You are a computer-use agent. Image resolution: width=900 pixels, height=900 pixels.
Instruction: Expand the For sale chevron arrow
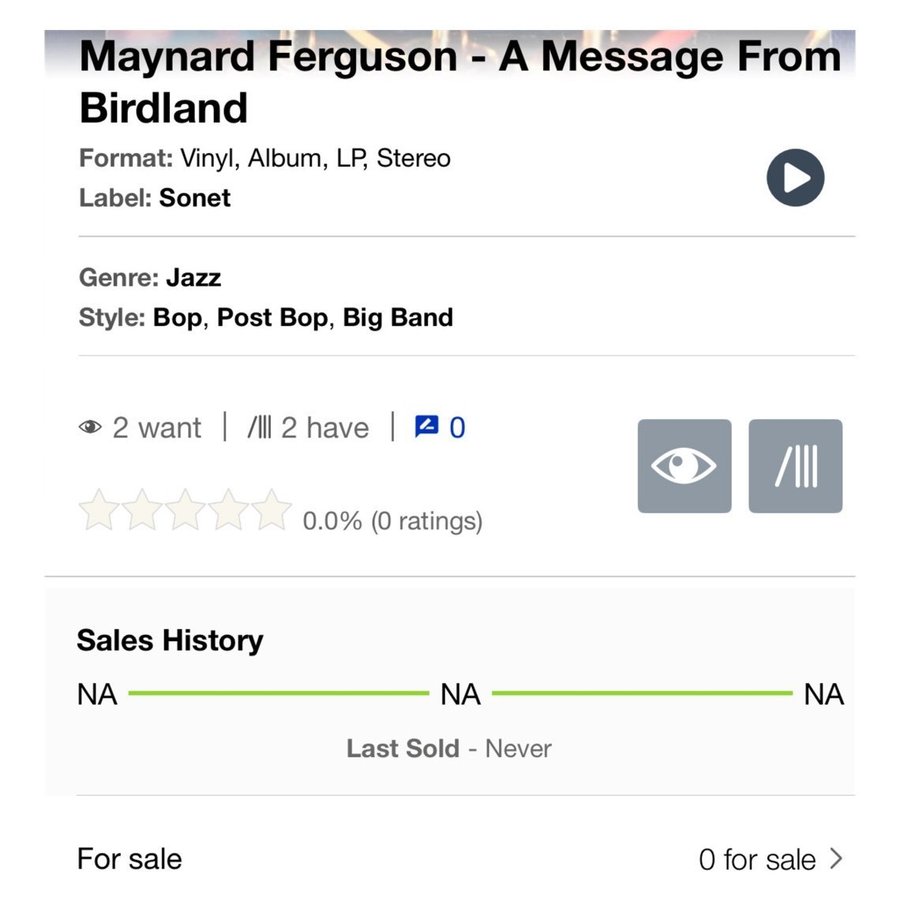(836, 859)
